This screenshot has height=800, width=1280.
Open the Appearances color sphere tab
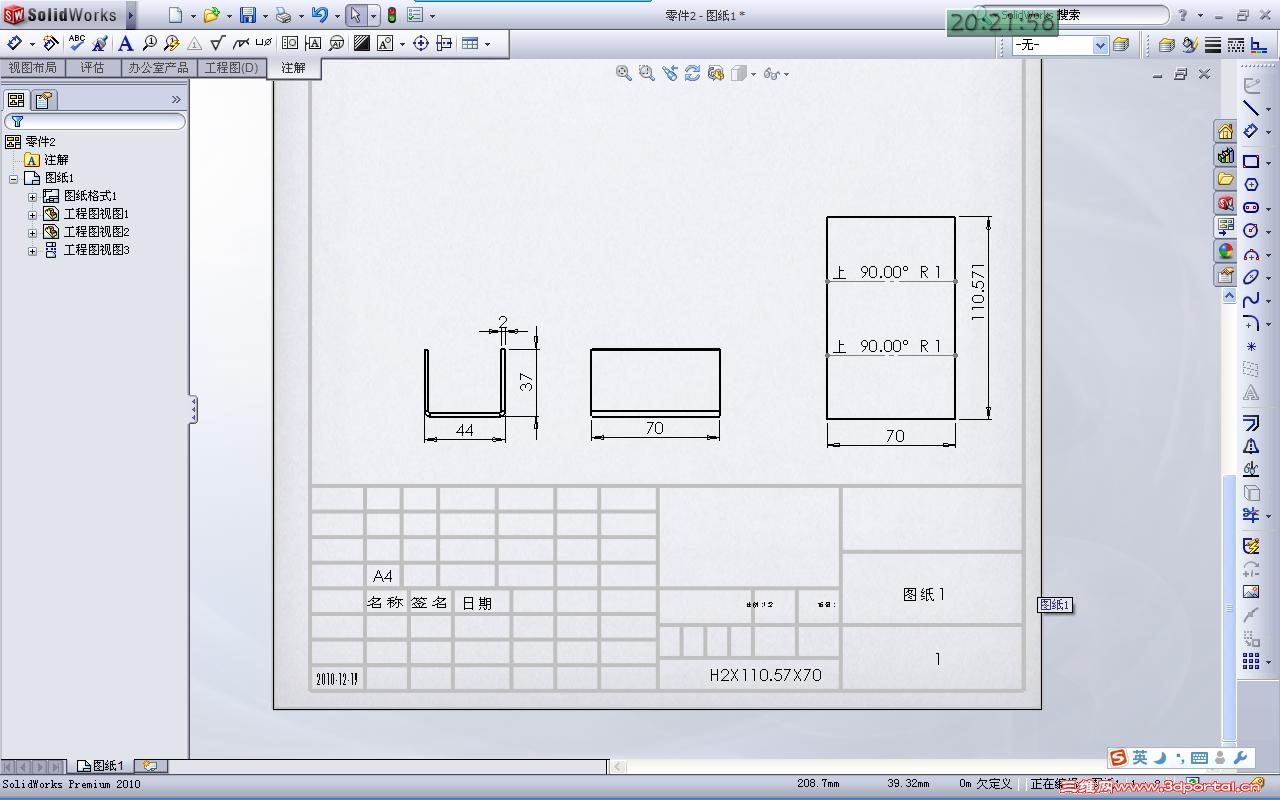click(x=1225, y=251)
